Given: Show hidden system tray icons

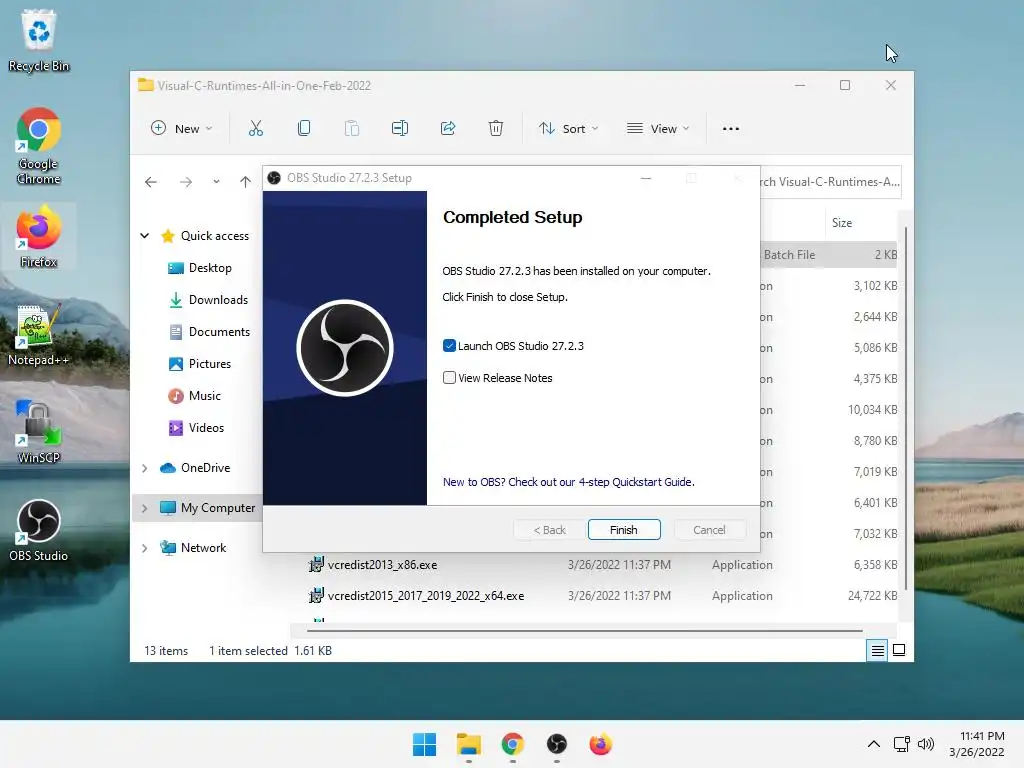Looking at the screenshot, I should pos(874,744).
